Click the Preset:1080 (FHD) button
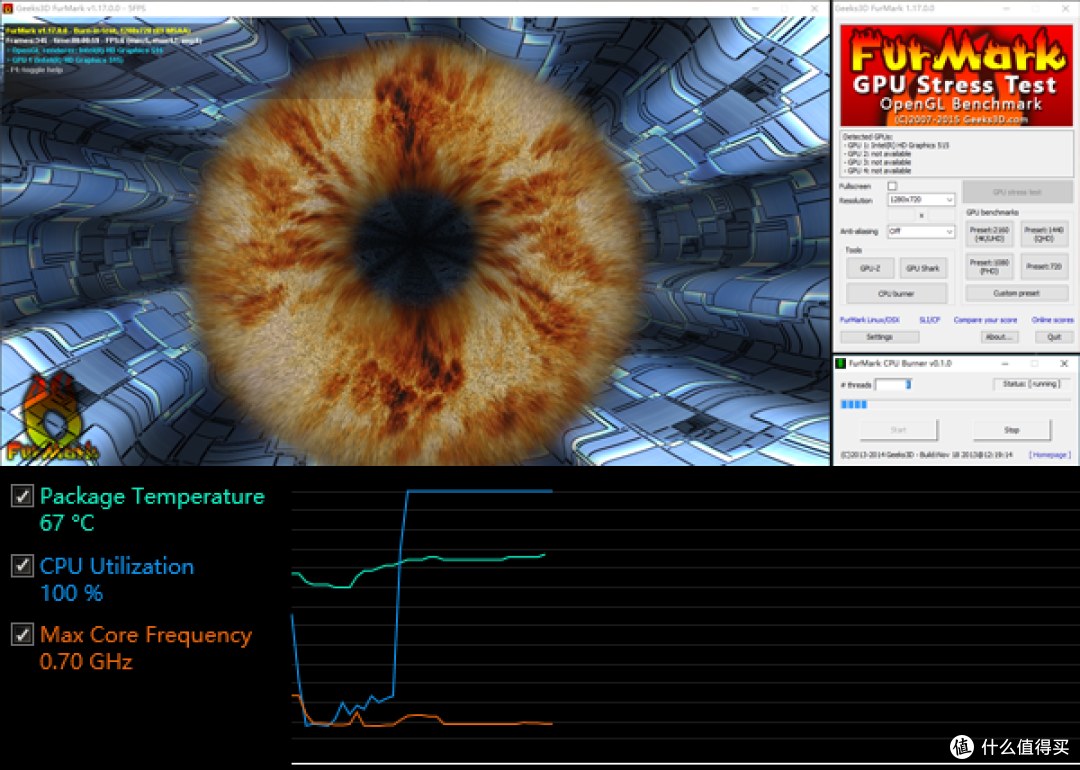The image size is (1080, 770). click(x=989, y=267)
